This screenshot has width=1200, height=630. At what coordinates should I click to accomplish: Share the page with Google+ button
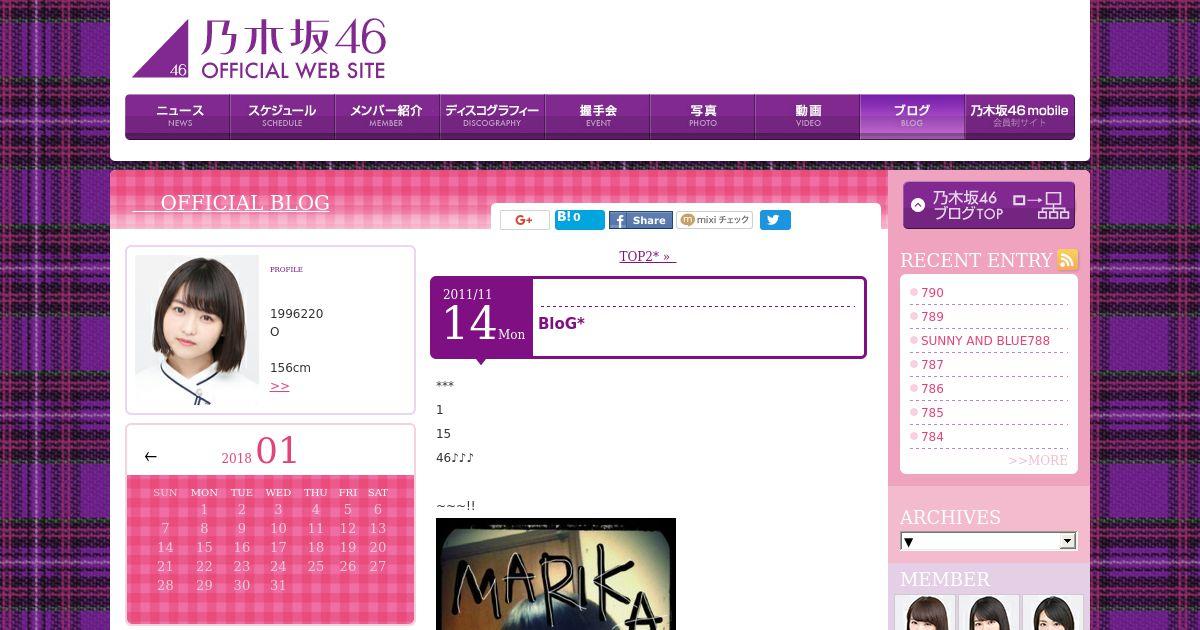(x=525, y=220)
